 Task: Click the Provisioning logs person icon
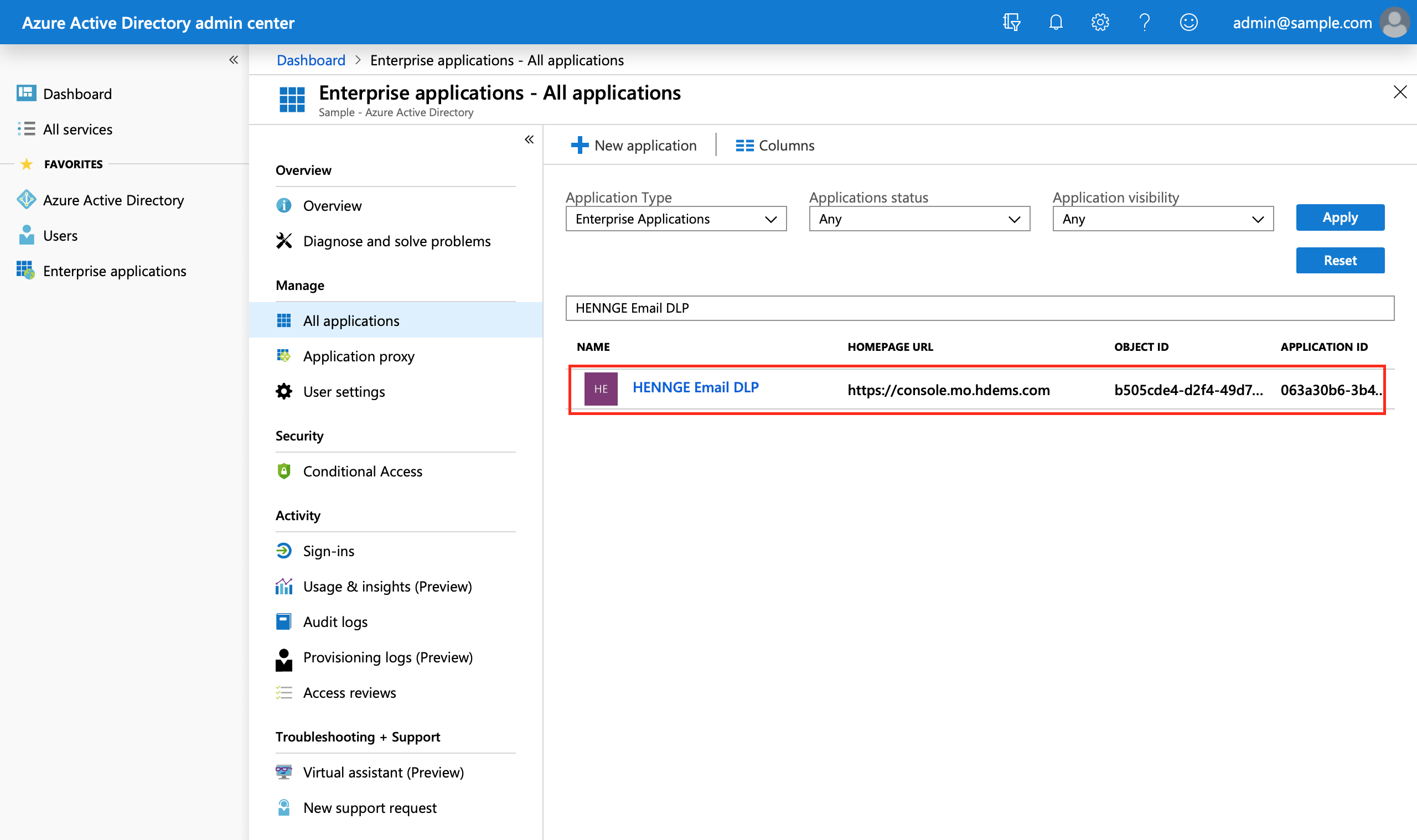point(283,660)
